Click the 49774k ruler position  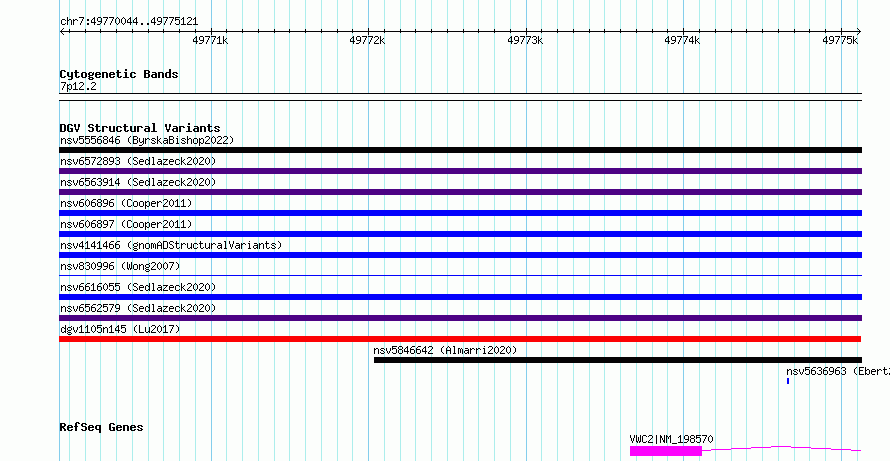click(x=682, y=40)
